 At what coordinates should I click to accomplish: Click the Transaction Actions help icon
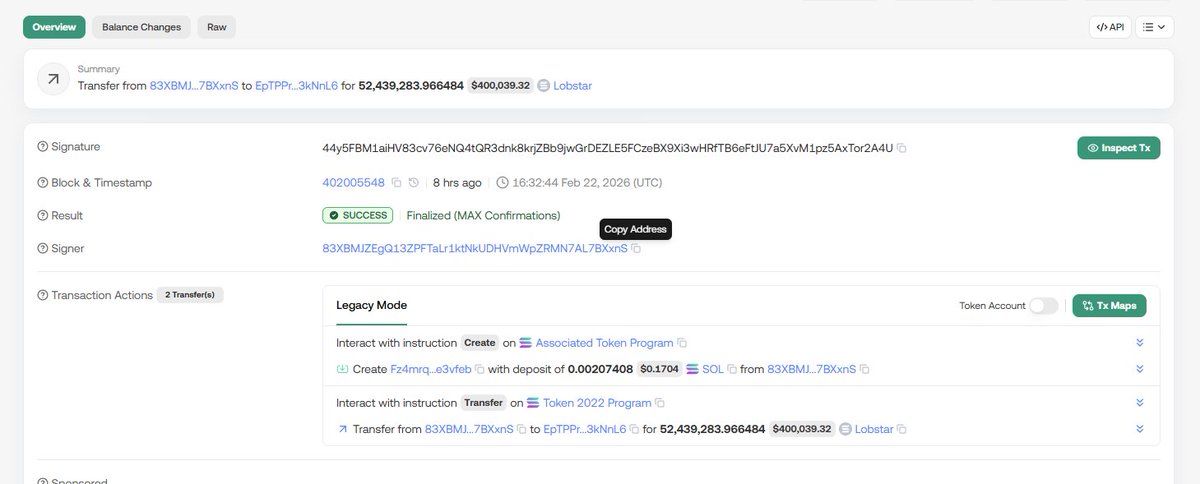click(x=42, y=296)
